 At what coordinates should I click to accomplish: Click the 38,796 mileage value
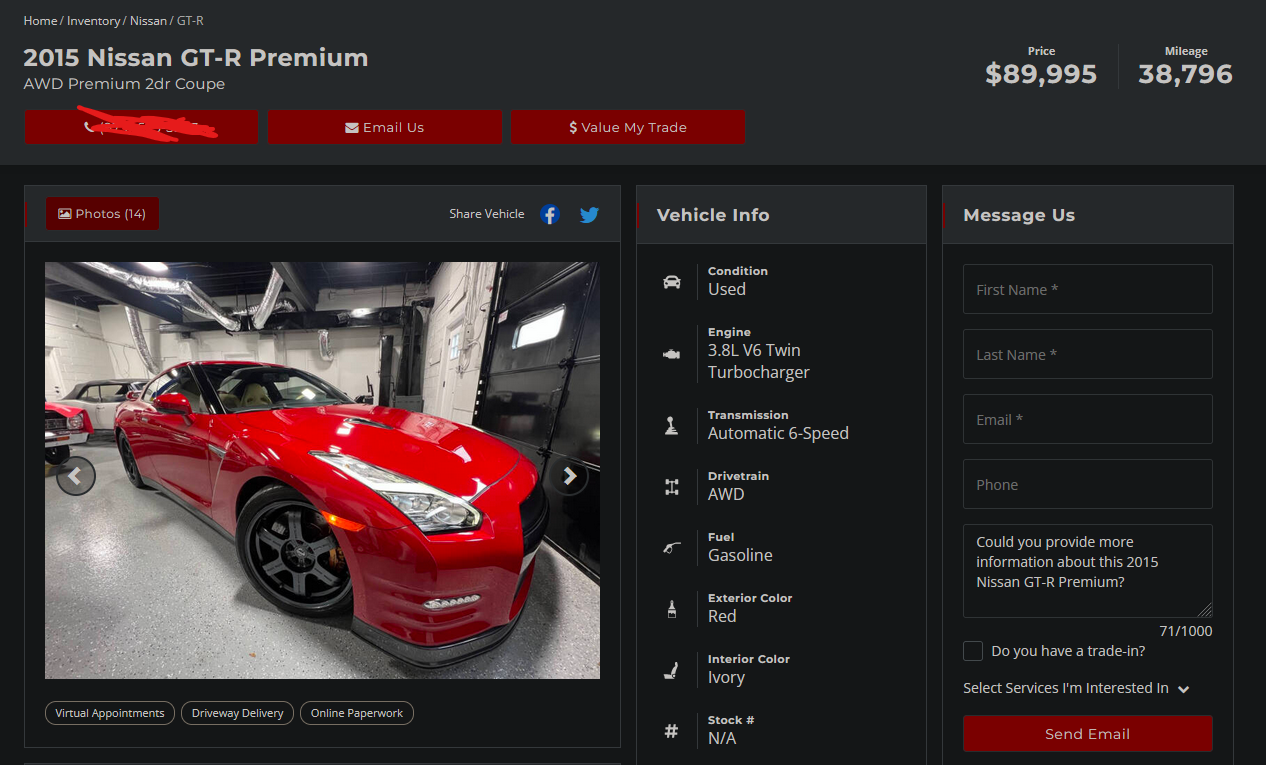click(1185, 74)
